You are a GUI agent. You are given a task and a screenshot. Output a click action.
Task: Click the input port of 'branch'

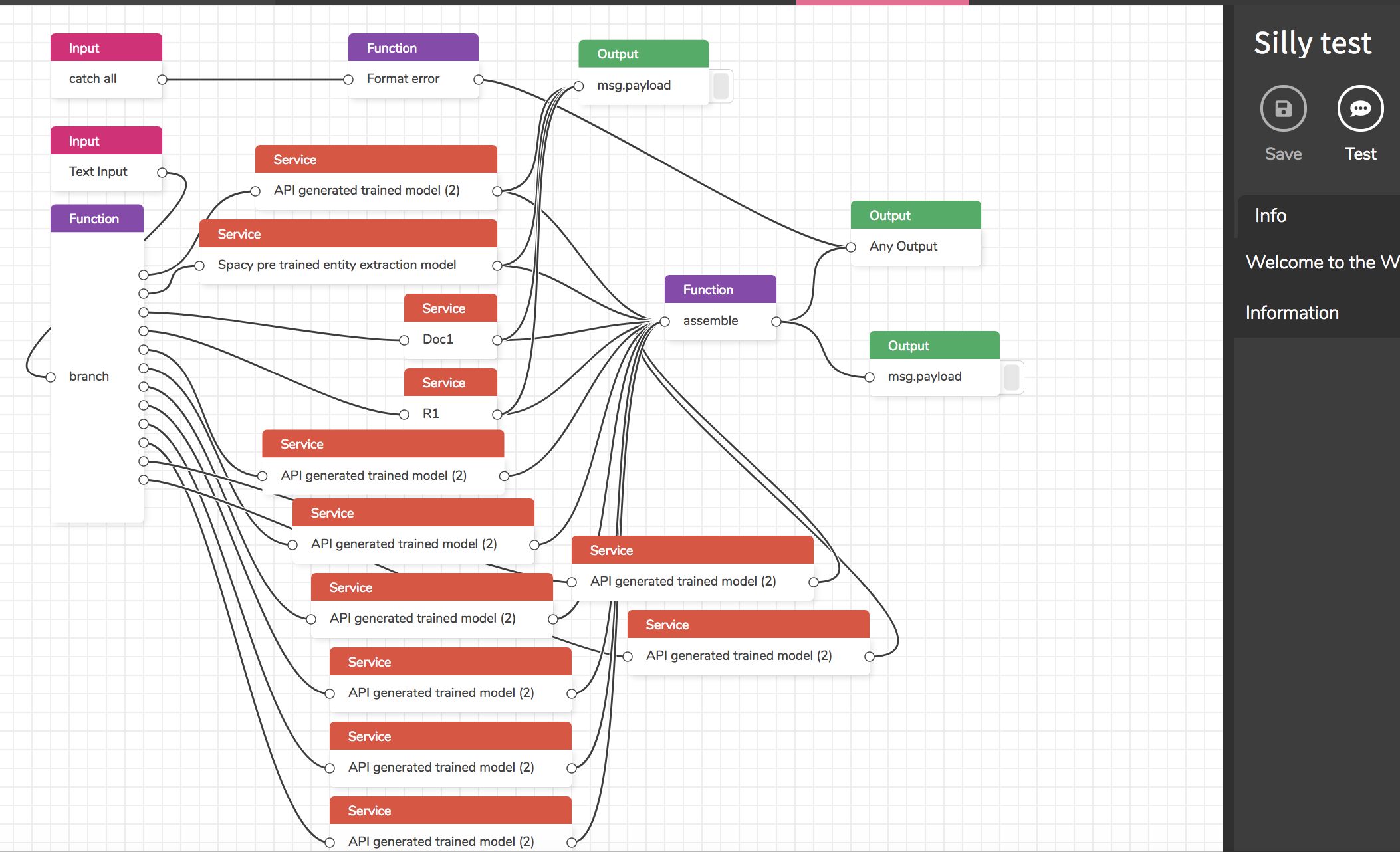click(51, 377)
